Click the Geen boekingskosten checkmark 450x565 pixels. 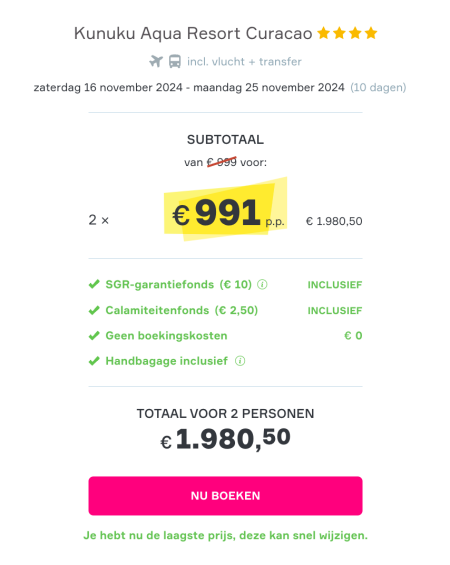pos(94,336)
